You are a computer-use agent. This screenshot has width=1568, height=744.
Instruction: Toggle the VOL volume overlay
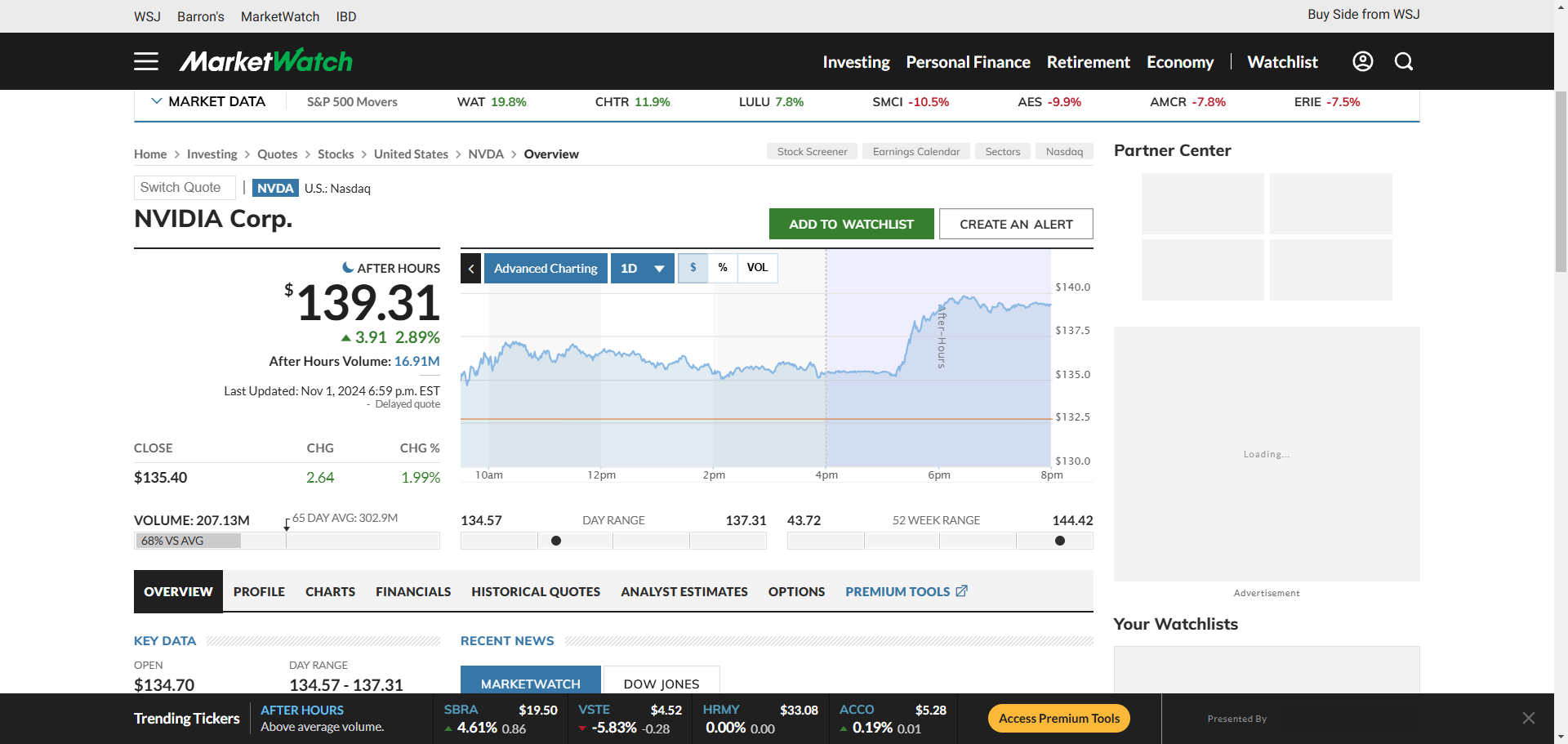[758, 268]
